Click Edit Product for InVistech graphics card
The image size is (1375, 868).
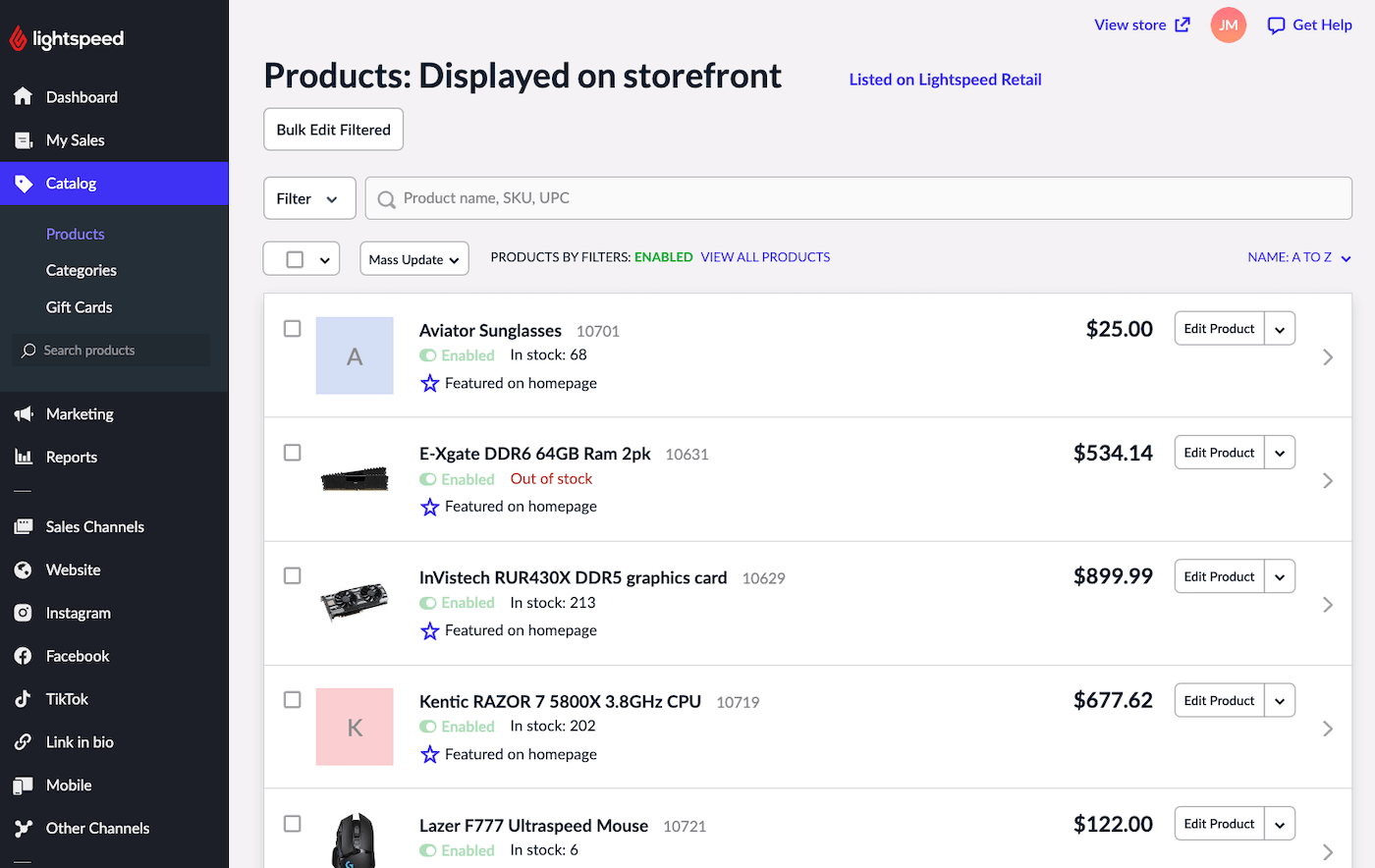coord(1219,576)
